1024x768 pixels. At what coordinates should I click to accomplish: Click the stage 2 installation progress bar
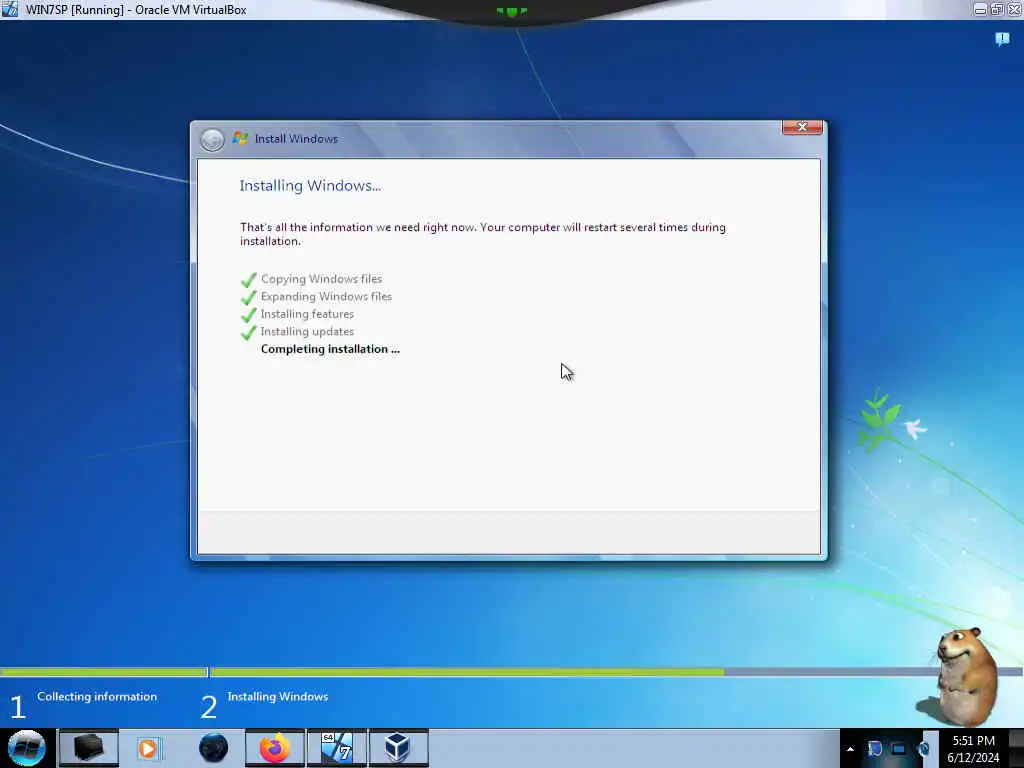pos(616,671)
